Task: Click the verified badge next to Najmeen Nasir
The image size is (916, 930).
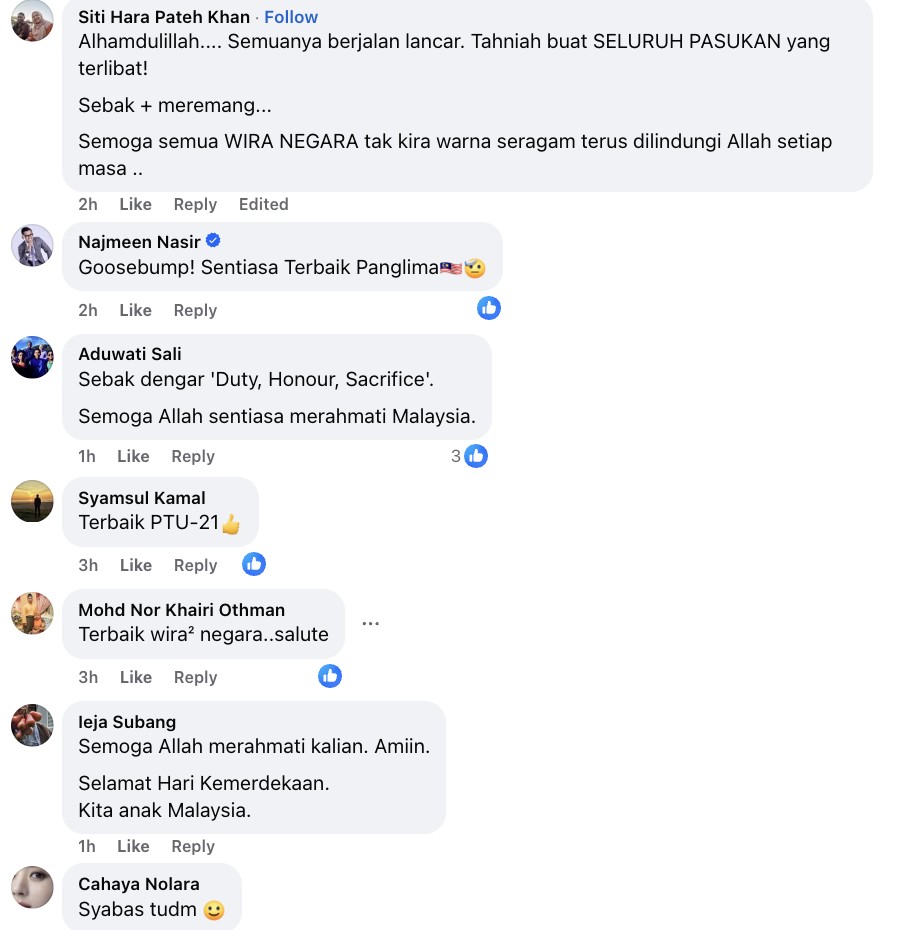Action: pyautogui.click(x=213, y=241)
